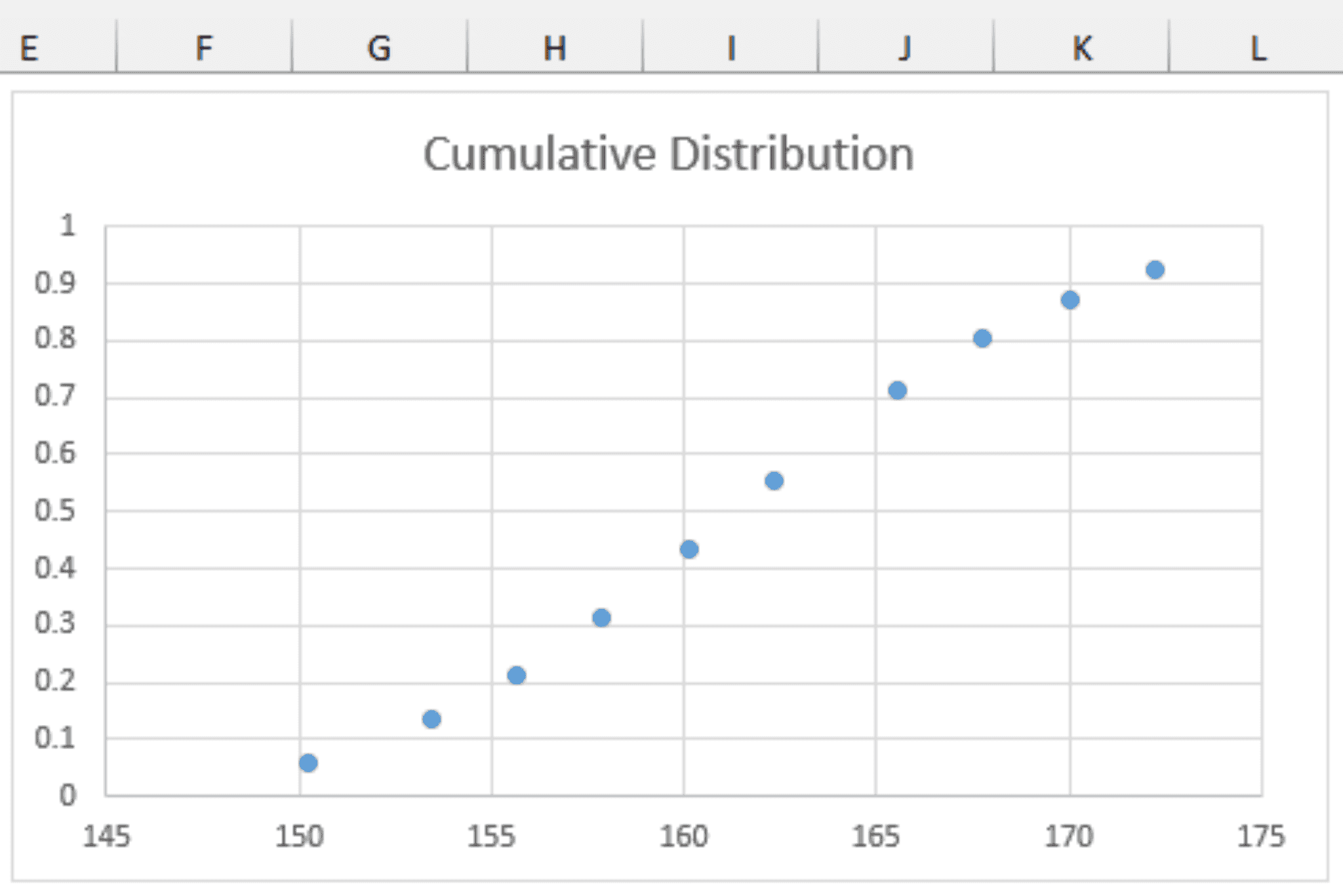1343x896 pixels.
Task: Select column F header
Action: click(x=204, y=48)
